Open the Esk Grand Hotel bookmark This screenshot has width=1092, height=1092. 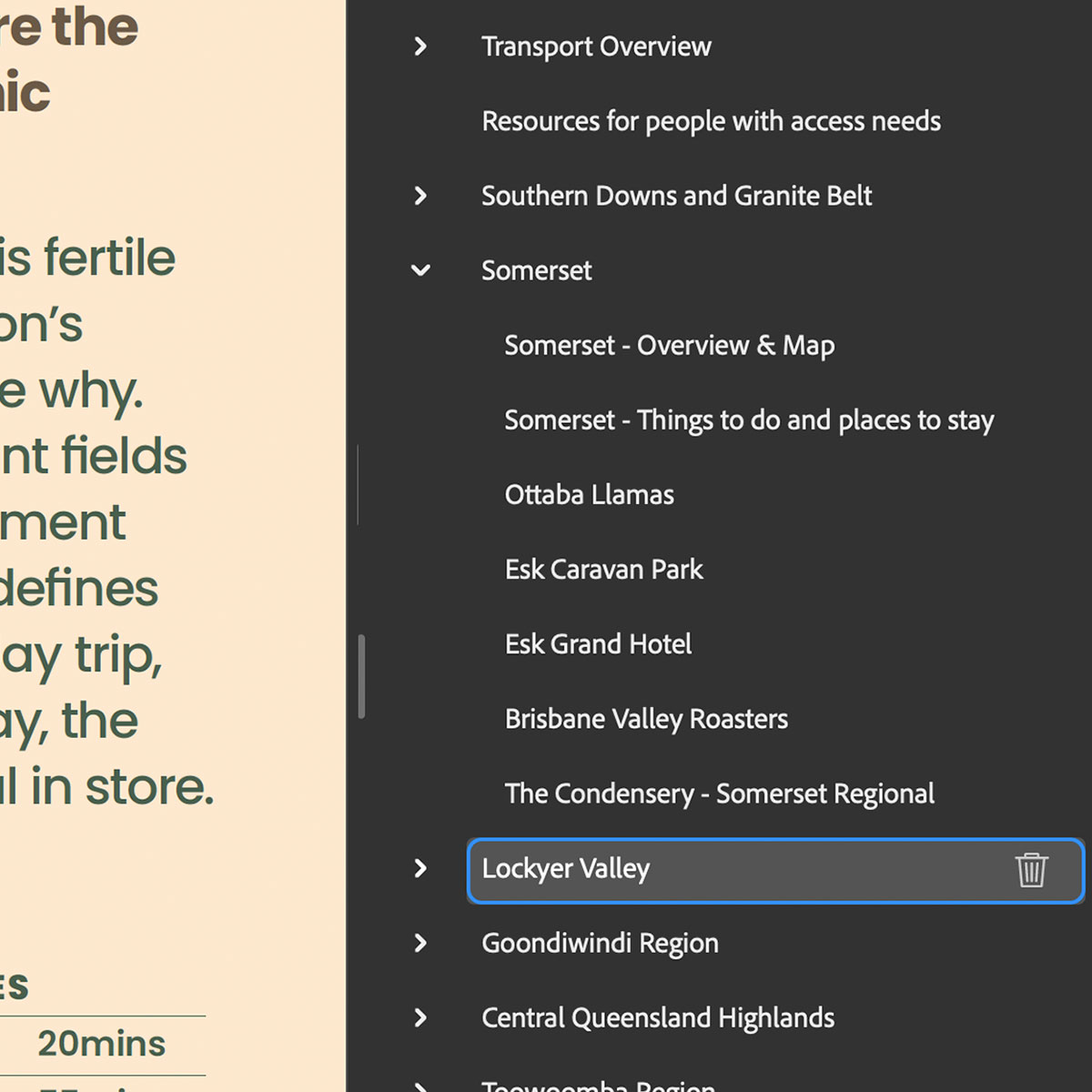point(598,644)
